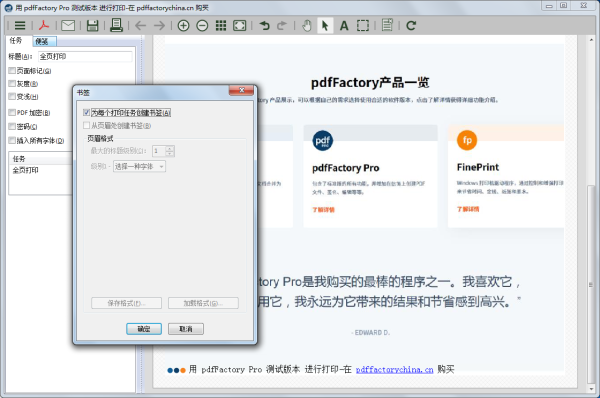Show the page thumbnails grid view
600x398 pixels.
pyautogui.click(x=221, y=26)
